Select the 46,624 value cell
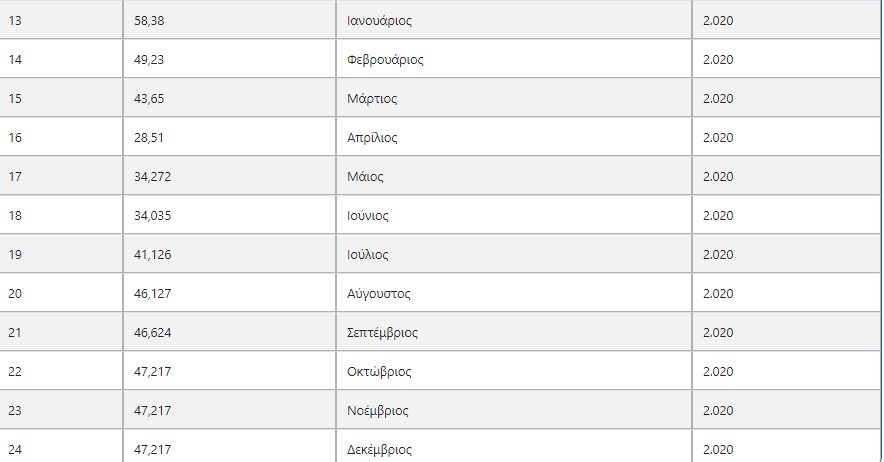This screenshot has width=884, height=462. click(229, 332)
